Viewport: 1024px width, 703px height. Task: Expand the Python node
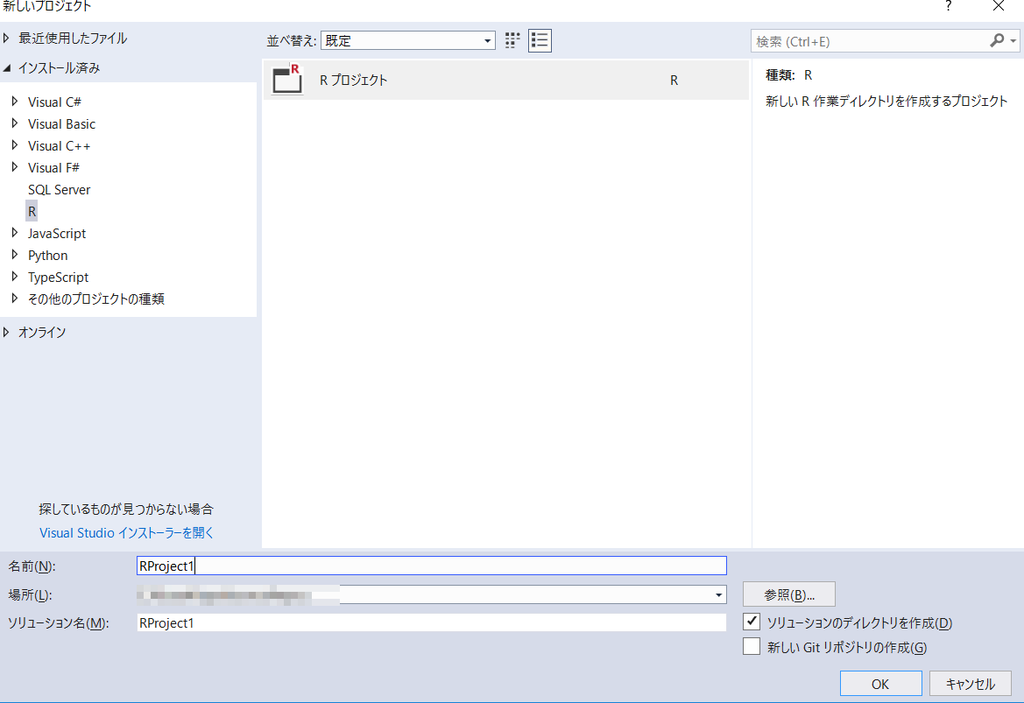pos(14,254)
